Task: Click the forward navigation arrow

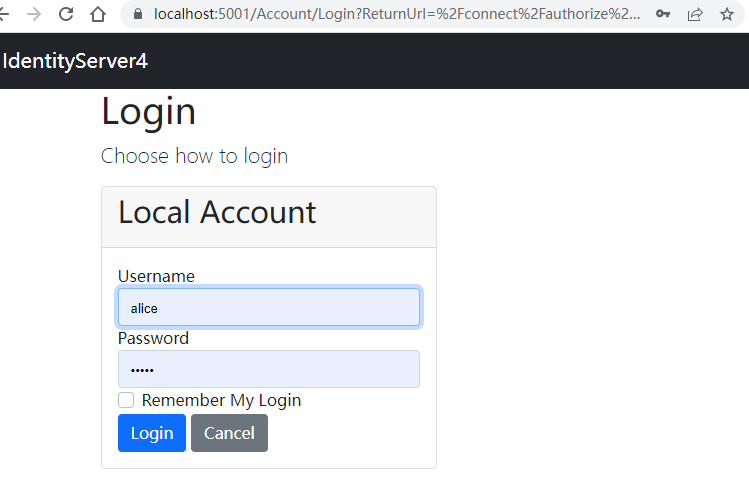Action: pyautogui.click(x=34, y=14)
